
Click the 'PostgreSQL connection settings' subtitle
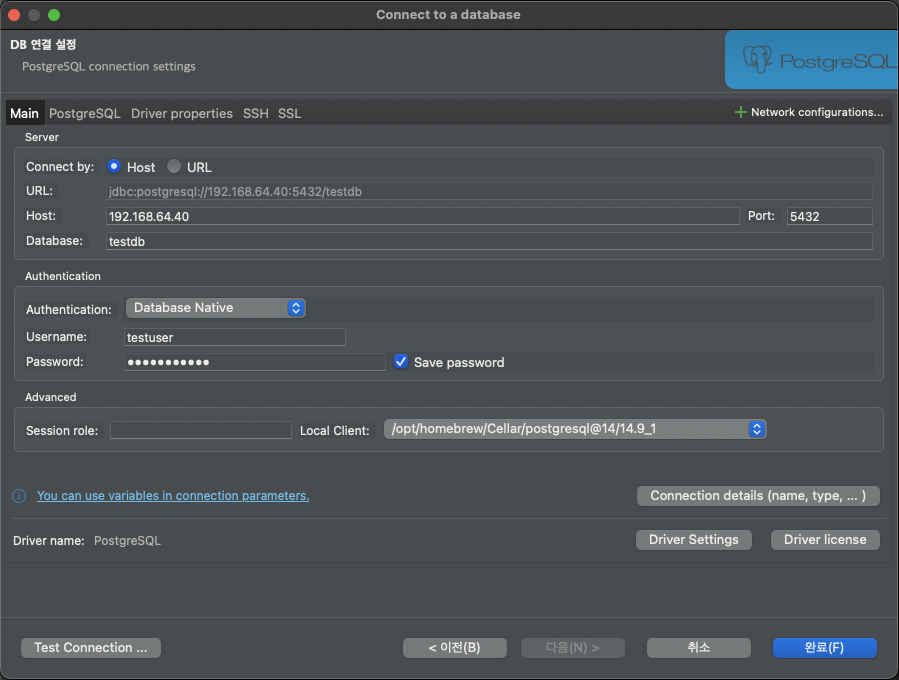[x=109, y=67]
